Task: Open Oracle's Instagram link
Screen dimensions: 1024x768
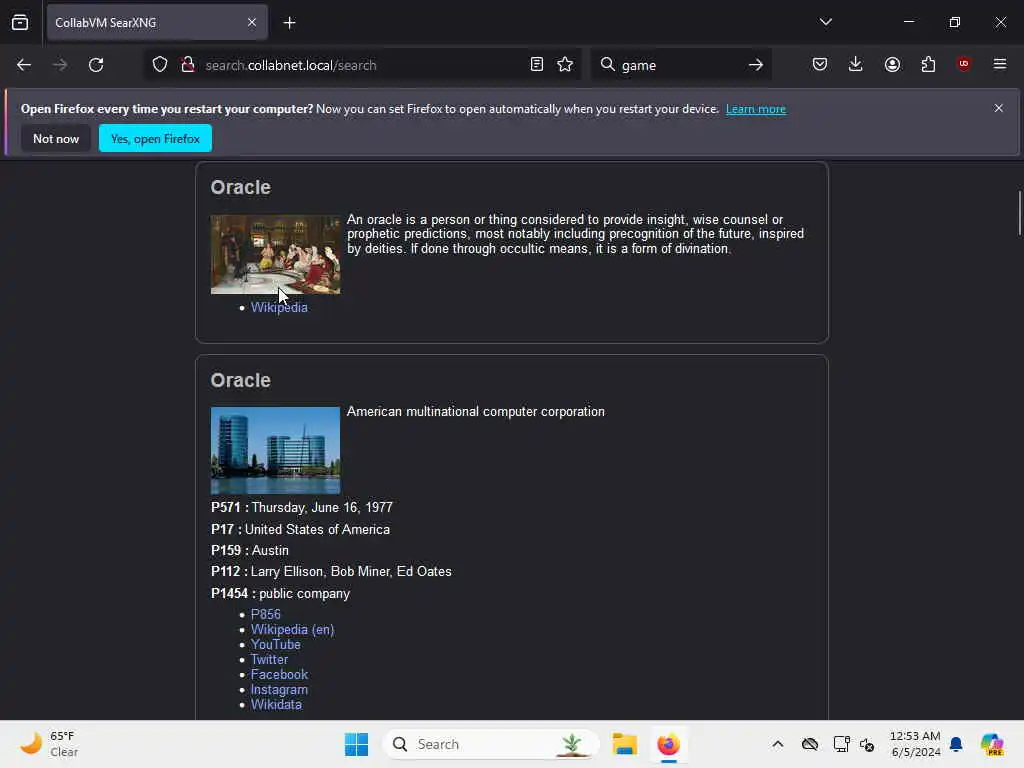Action: click(280, 690)
